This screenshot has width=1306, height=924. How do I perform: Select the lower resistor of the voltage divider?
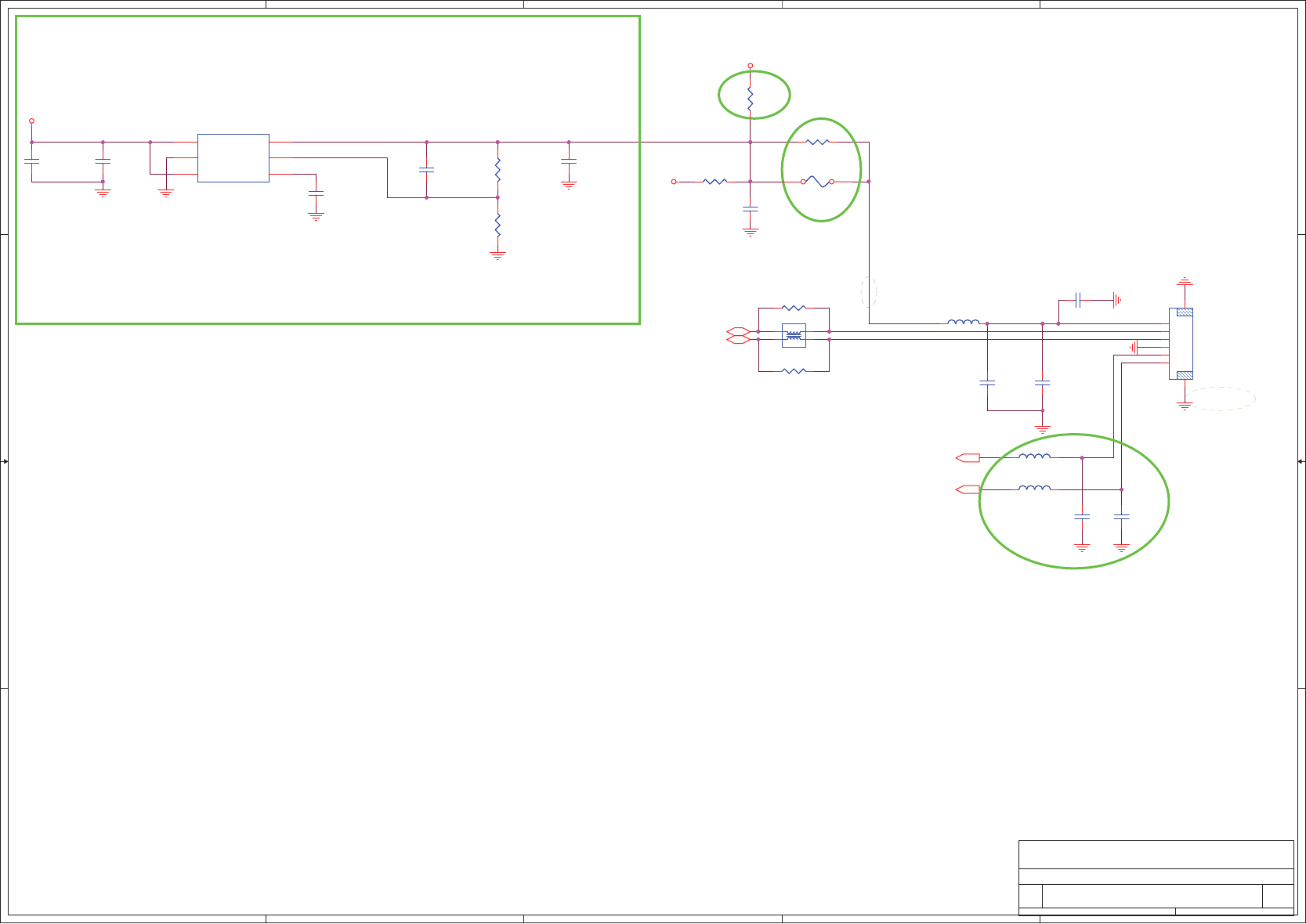(x=497, y=226)
